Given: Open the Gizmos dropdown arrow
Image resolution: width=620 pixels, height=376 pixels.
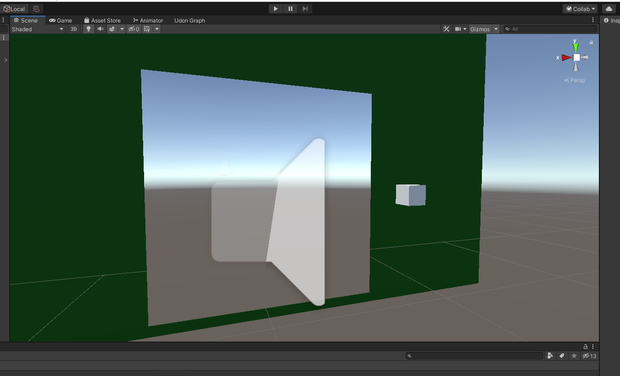Looking at the screenshot, I should [496, 29].
